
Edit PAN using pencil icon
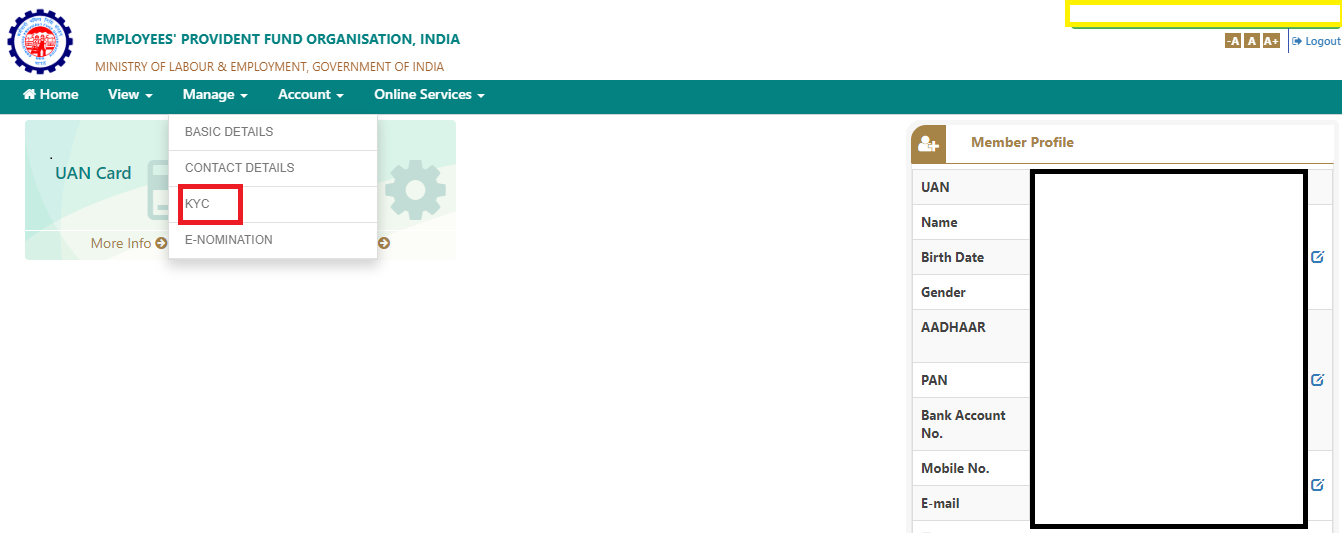pos(1317,380)
